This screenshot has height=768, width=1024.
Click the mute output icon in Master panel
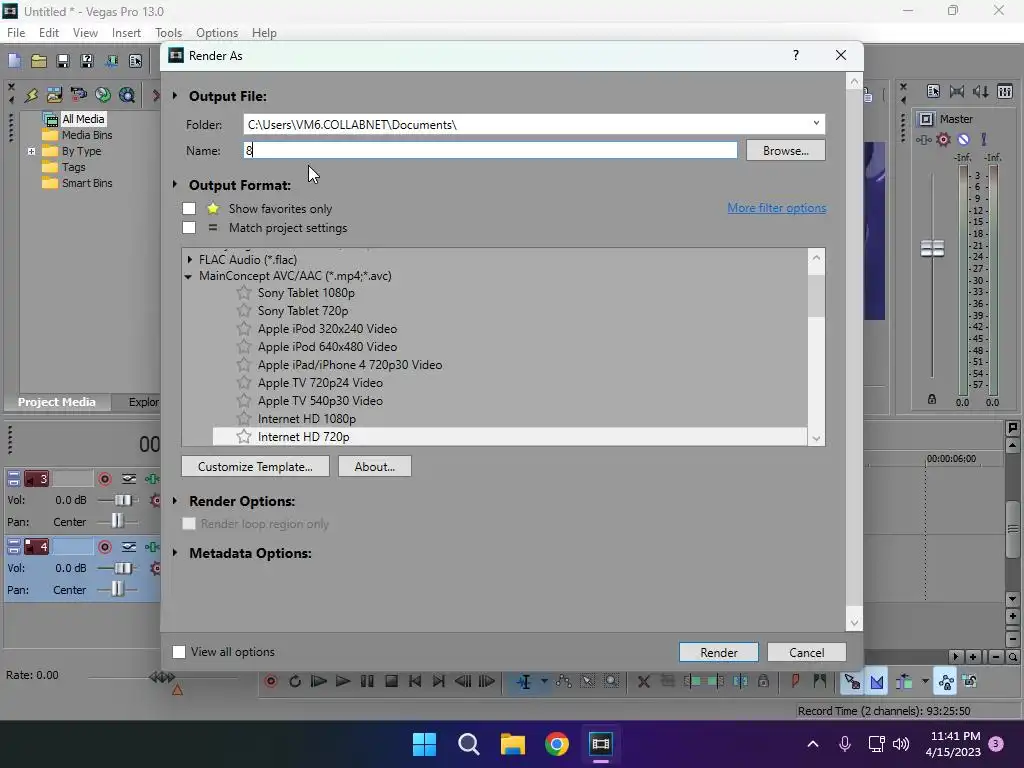point(963,139)
